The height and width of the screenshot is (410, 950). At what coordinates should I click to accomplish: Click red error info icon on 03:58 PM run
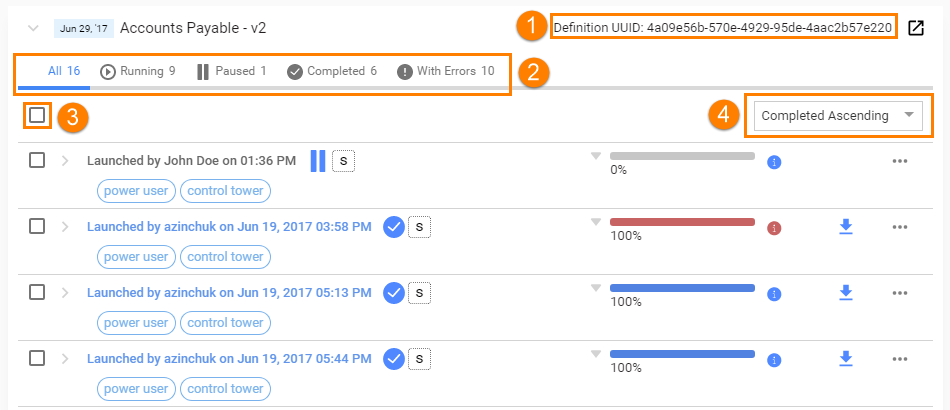point(774,228)
